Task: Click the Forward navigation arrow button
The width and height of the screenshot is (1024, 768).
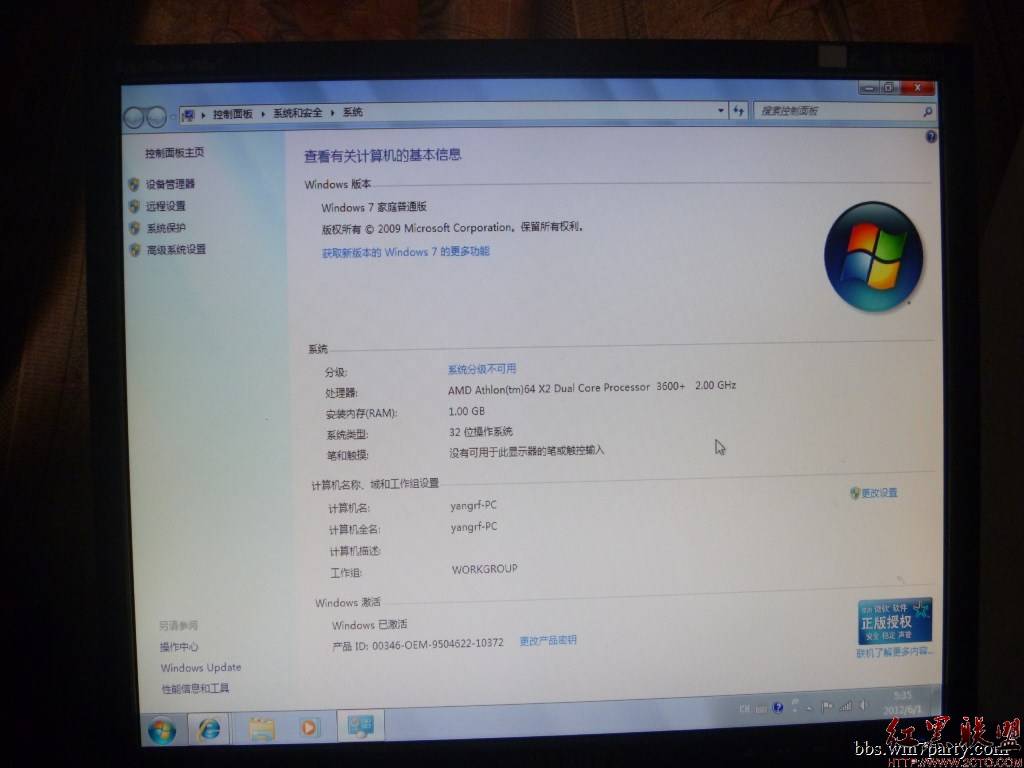Action: (x=157, y=118)
